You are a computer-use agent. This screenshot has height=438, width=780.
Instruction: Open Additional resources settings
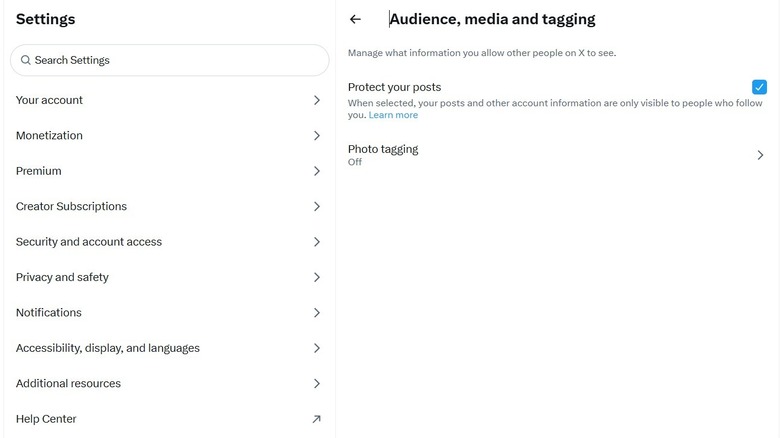[x=68, y=384]
